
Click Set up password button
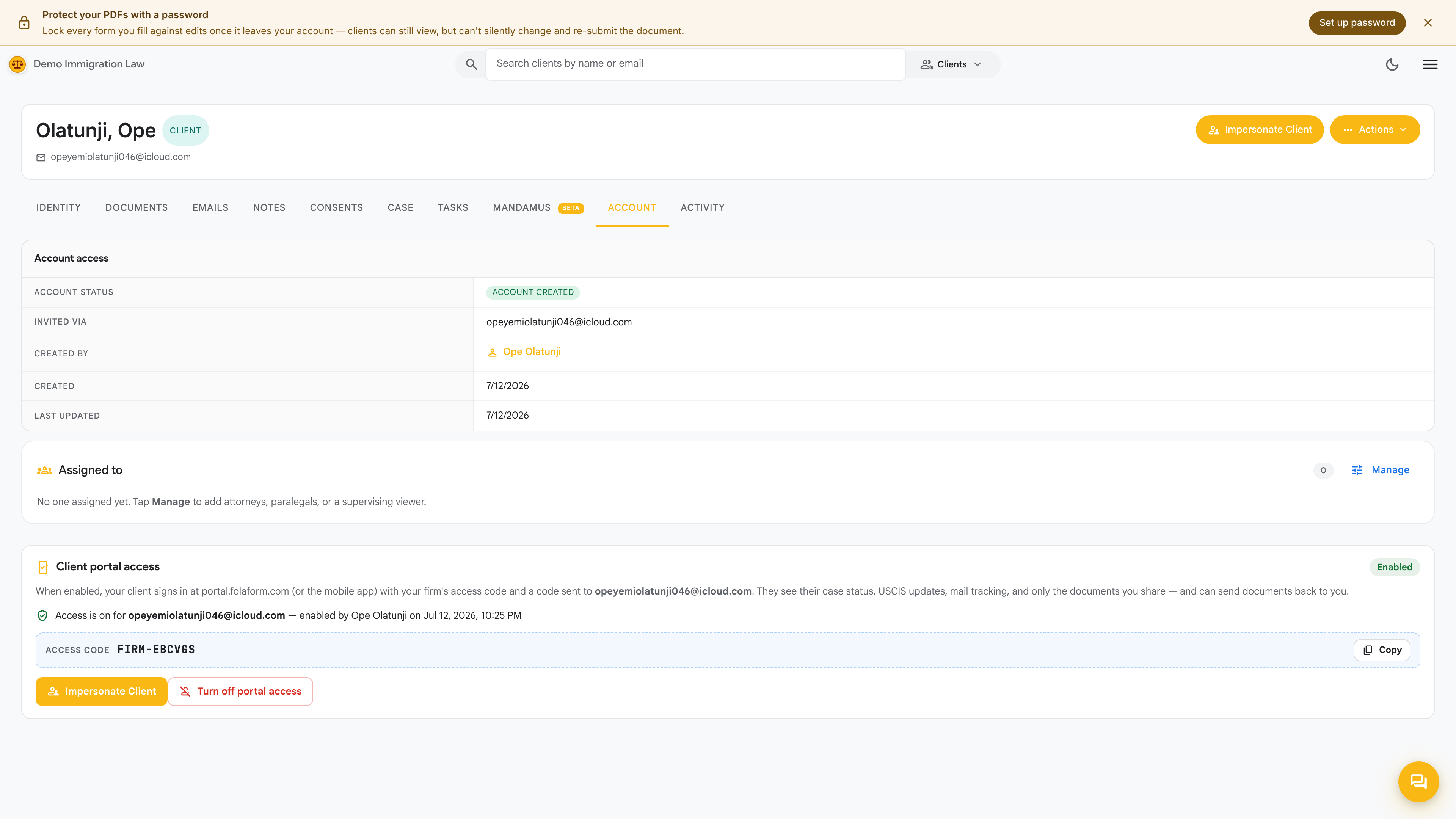point(1357,23)
